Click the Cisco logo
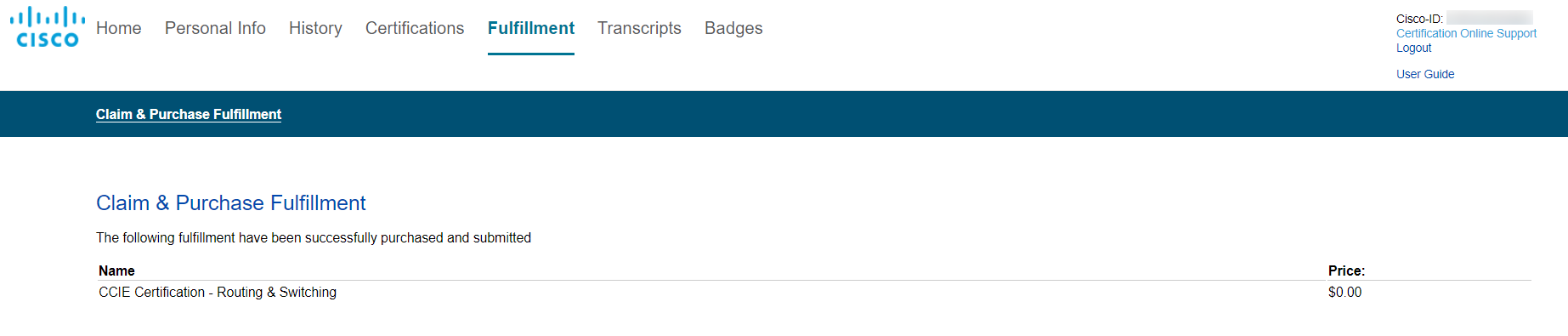 click(x=48, y=27)
